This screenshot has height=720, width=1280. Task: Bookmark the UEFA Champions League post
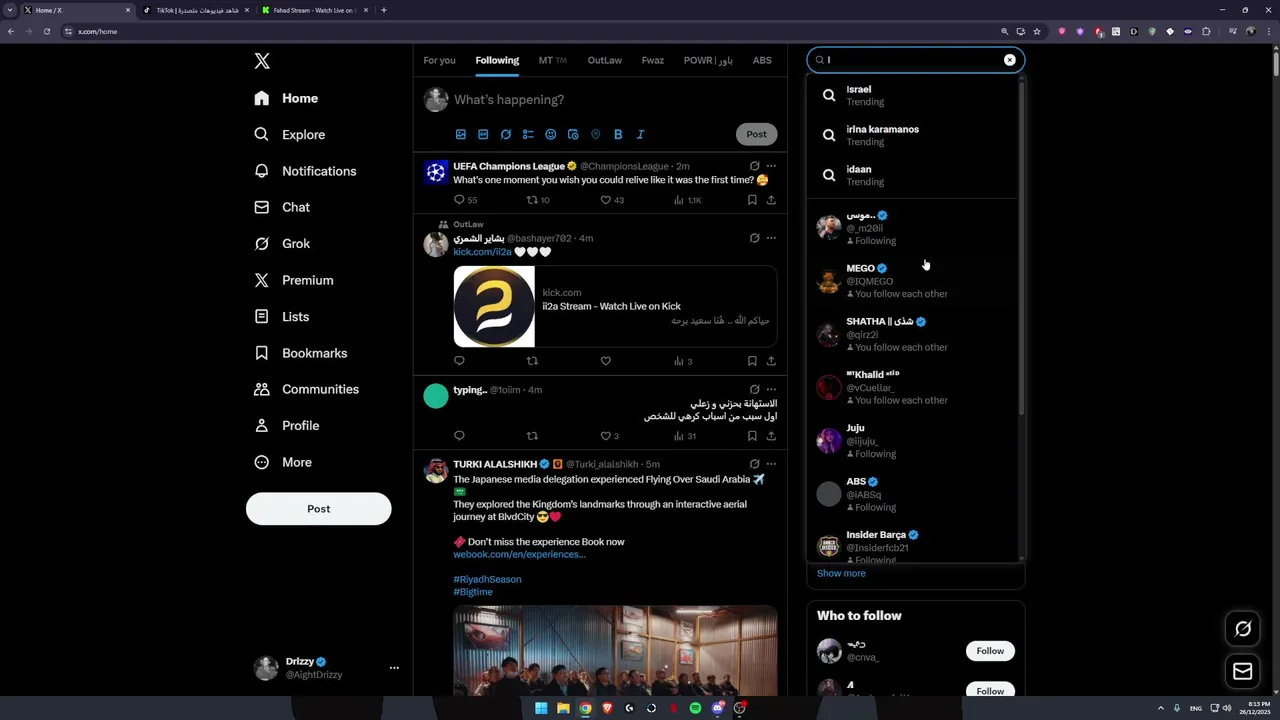tap(752, 200)
